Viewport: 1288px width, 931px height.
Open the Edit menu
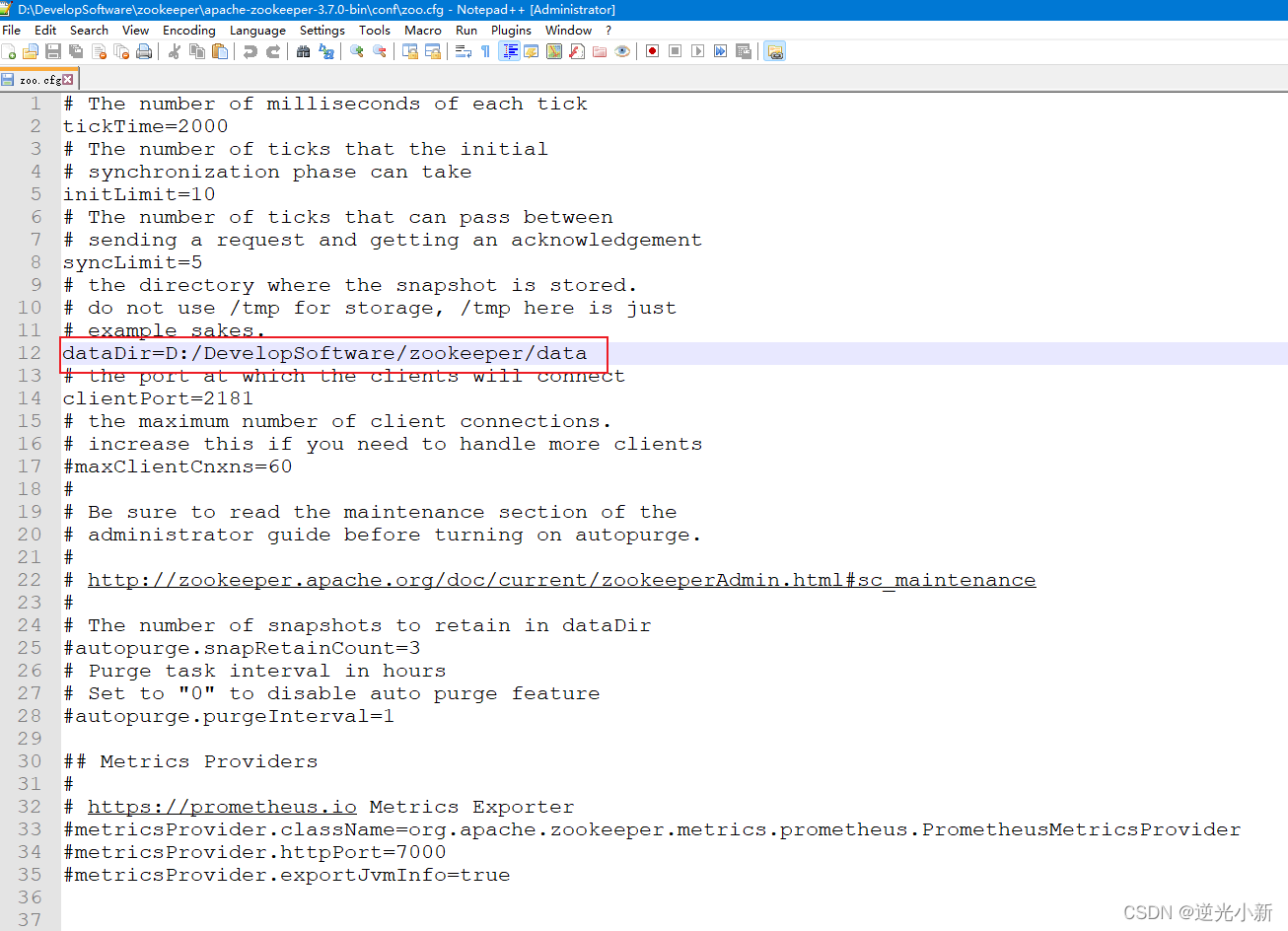45,30
